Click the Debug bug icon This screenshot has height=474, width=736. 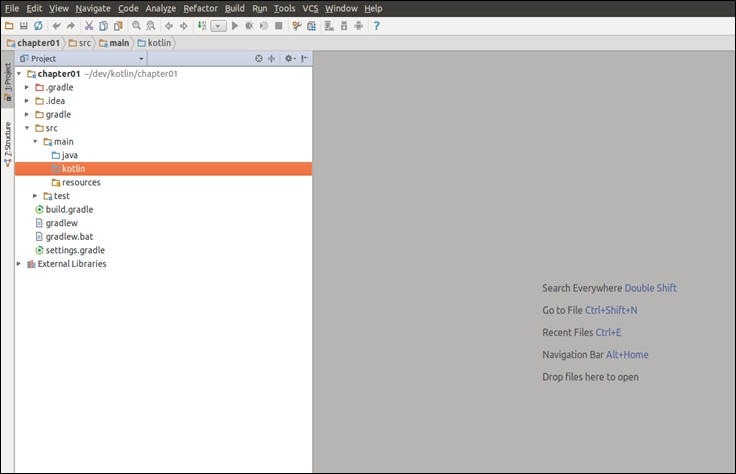tap(249, 26)
